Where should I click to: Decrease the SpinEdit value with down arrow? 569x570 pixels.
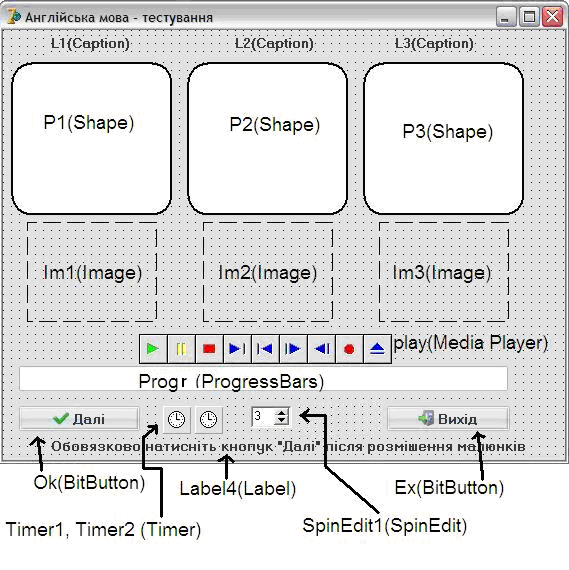pos(282,420)
